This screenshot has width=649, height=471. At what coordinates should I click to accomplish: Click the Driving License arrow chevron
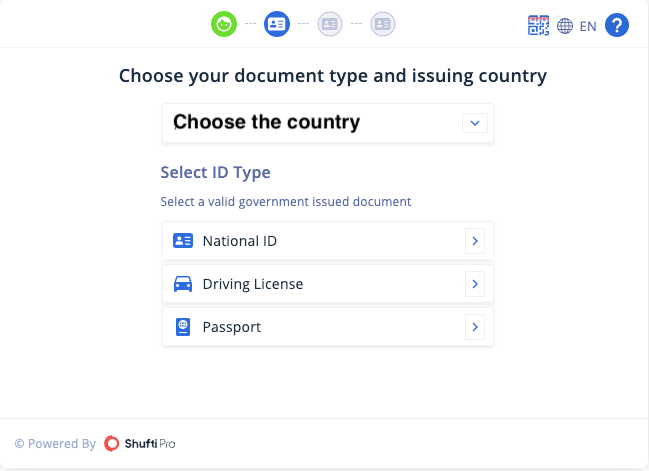(475, 284)
